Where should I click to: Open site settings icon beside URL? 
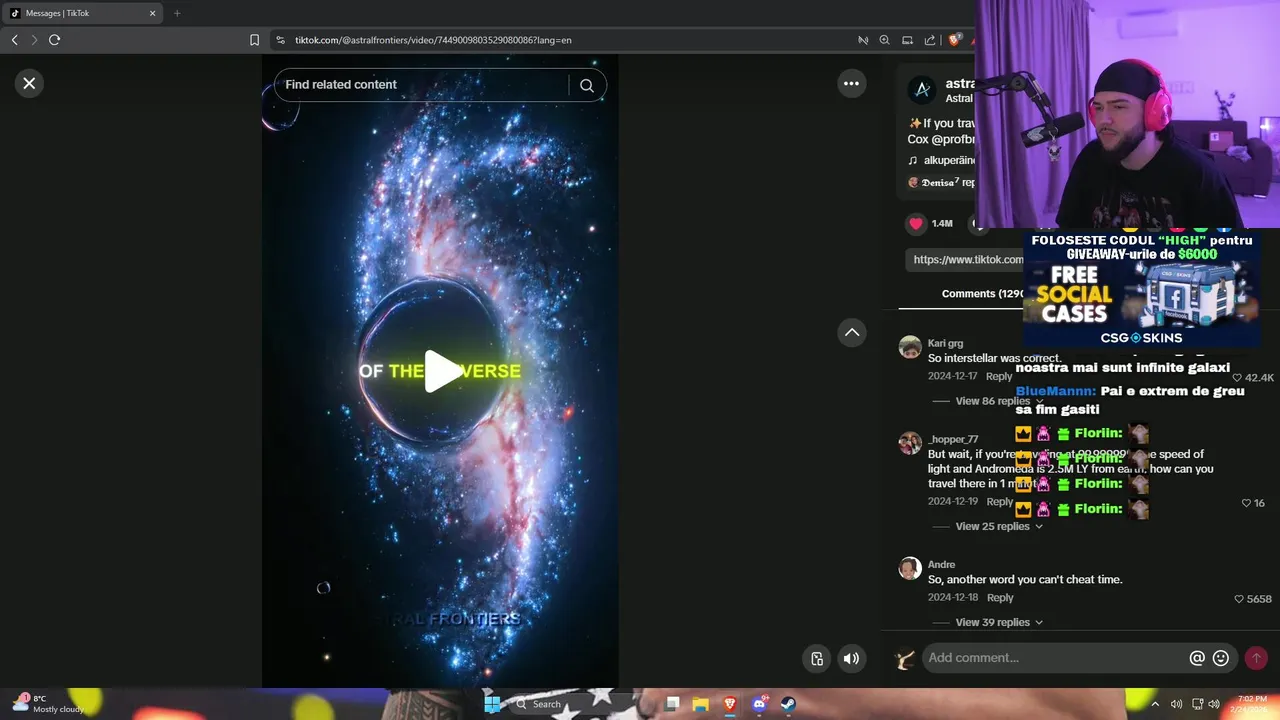point(280,40)
